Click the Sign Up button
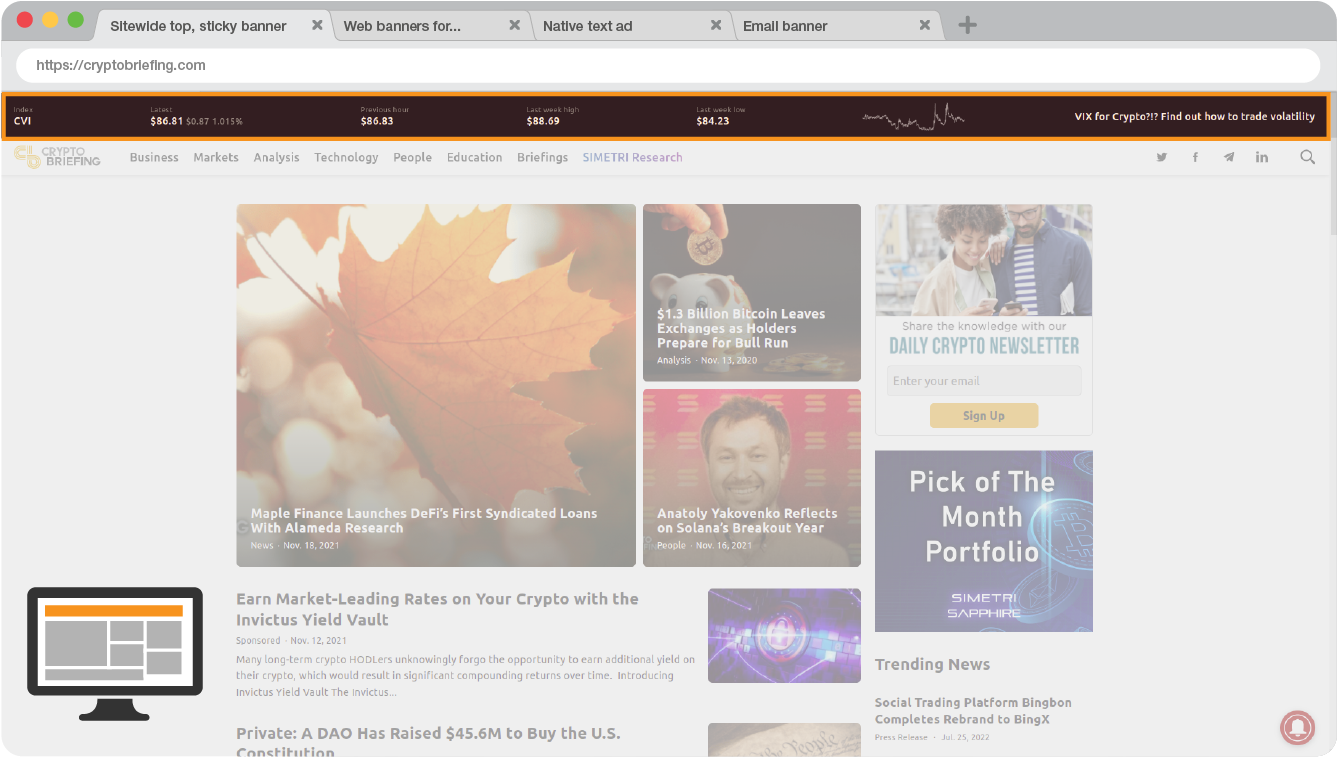The image size is (1338, 758). [x=984, y=416]
